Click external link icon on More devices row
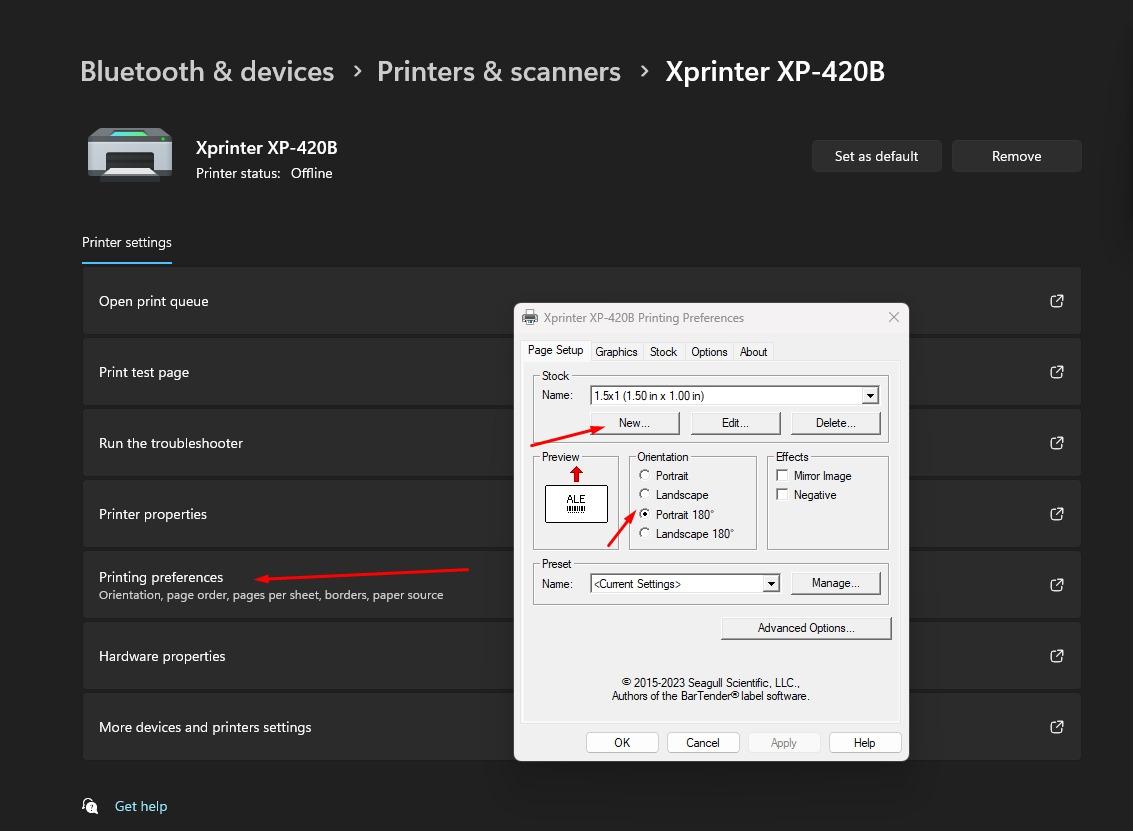 [x=1056, y=727]
